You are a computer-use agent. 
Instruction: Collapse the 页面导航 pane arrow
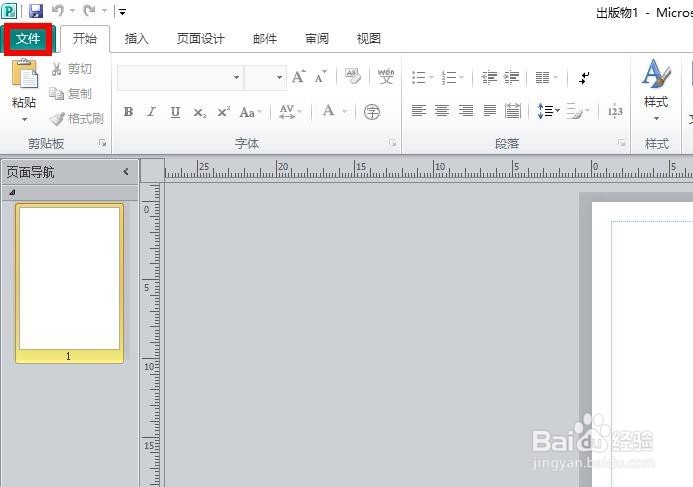click(x=126, y=171)
